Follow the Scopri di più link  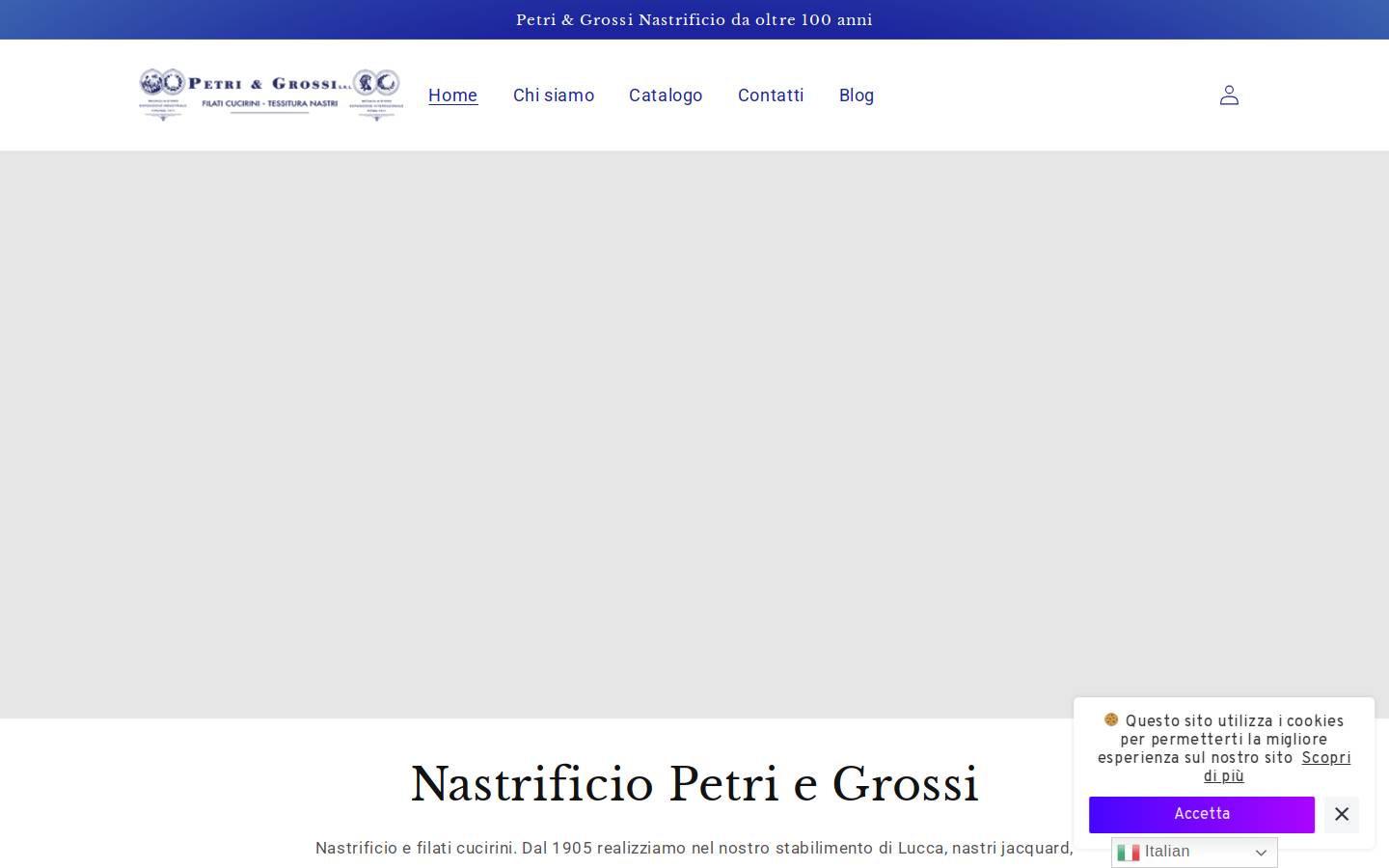click(1277, 767)
